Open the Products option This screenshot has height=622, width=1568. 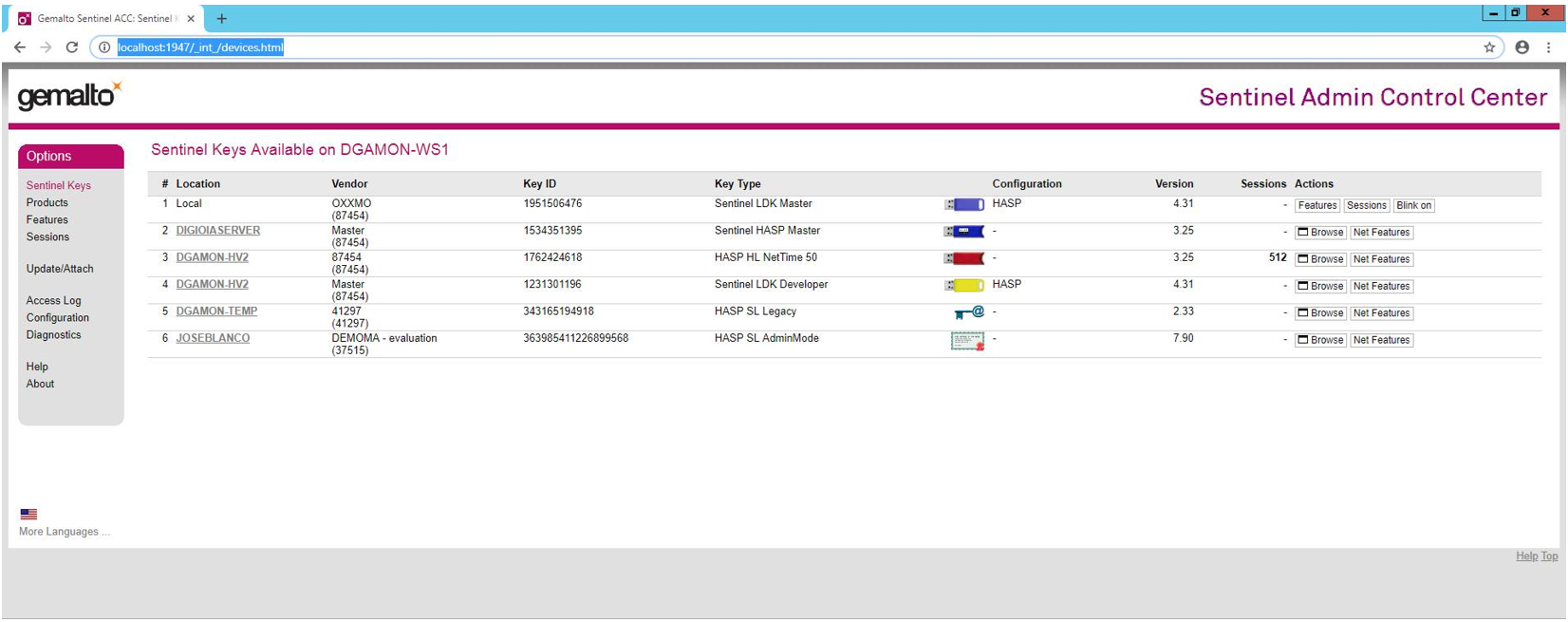47,202
